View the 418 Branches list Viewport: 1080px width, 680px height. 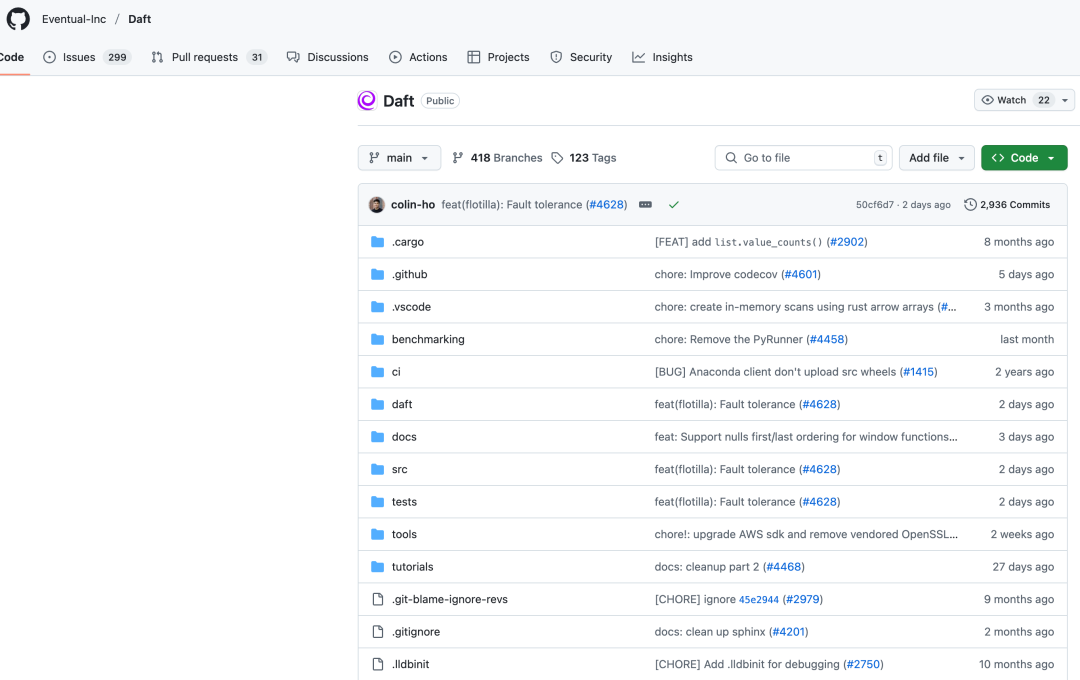(497, 158)
